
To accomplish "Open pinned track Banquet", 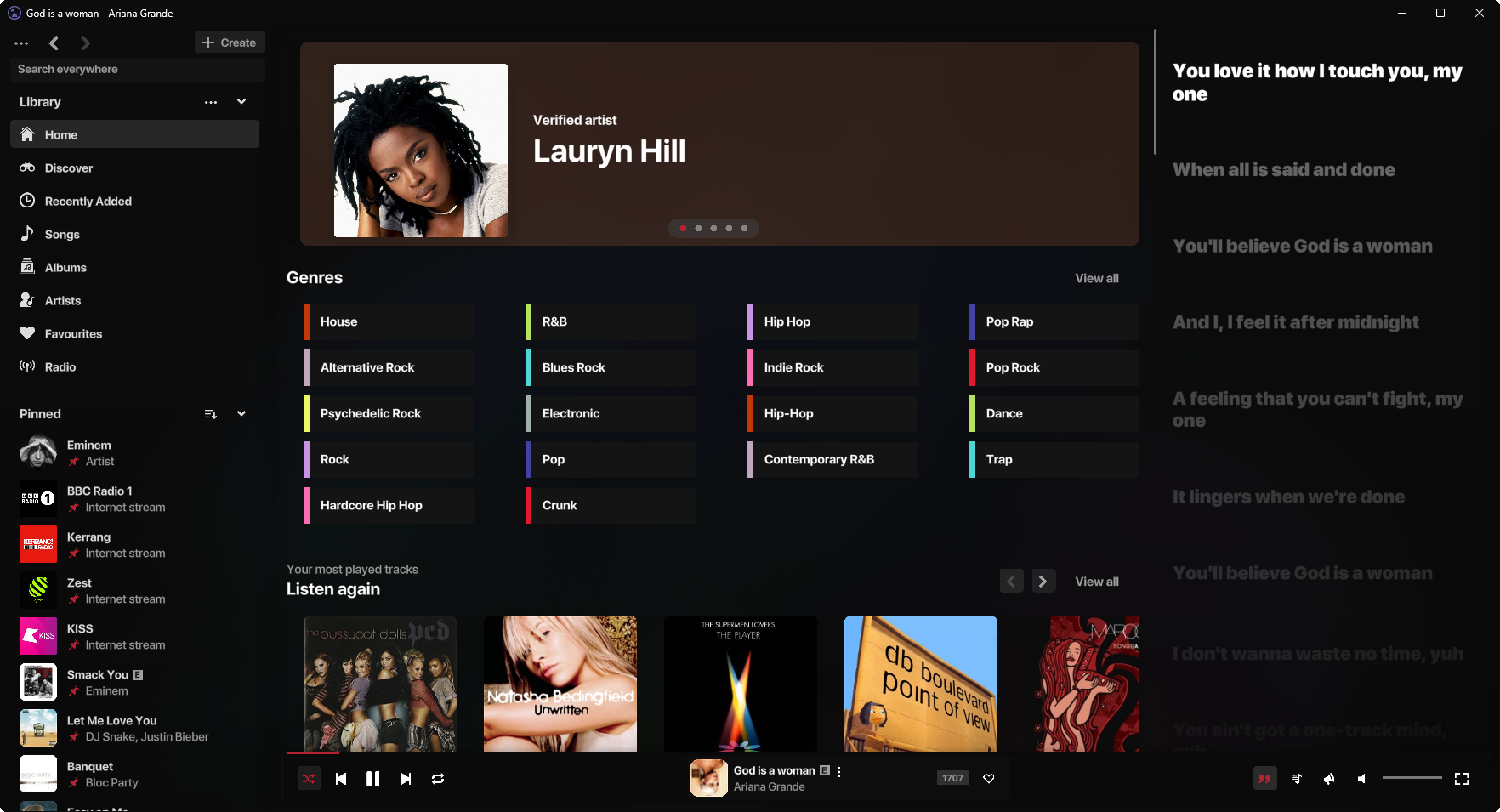I will point(134,774).
